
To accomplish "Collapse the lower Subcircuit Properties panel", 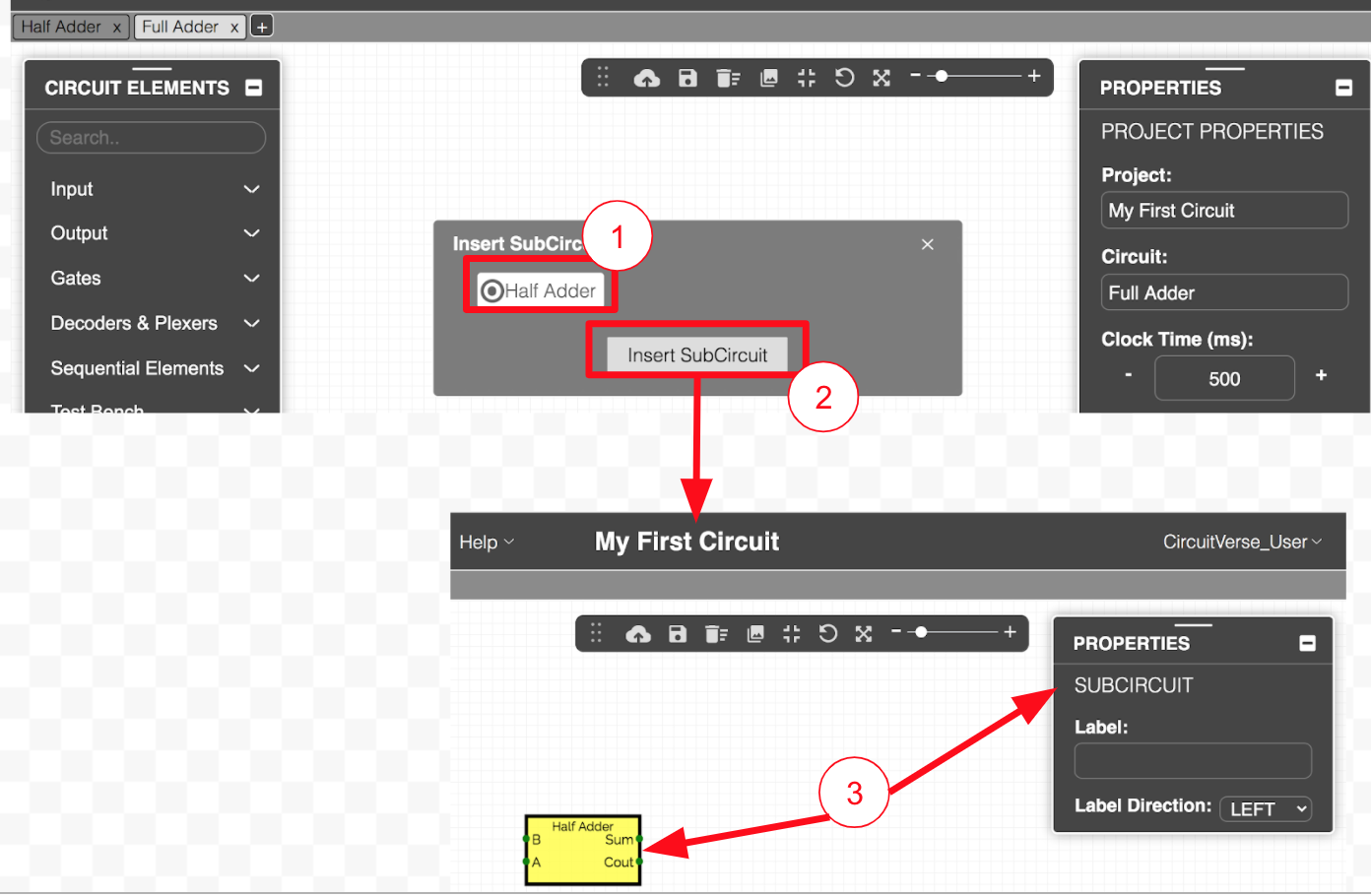I will [x=1307, y=643].
